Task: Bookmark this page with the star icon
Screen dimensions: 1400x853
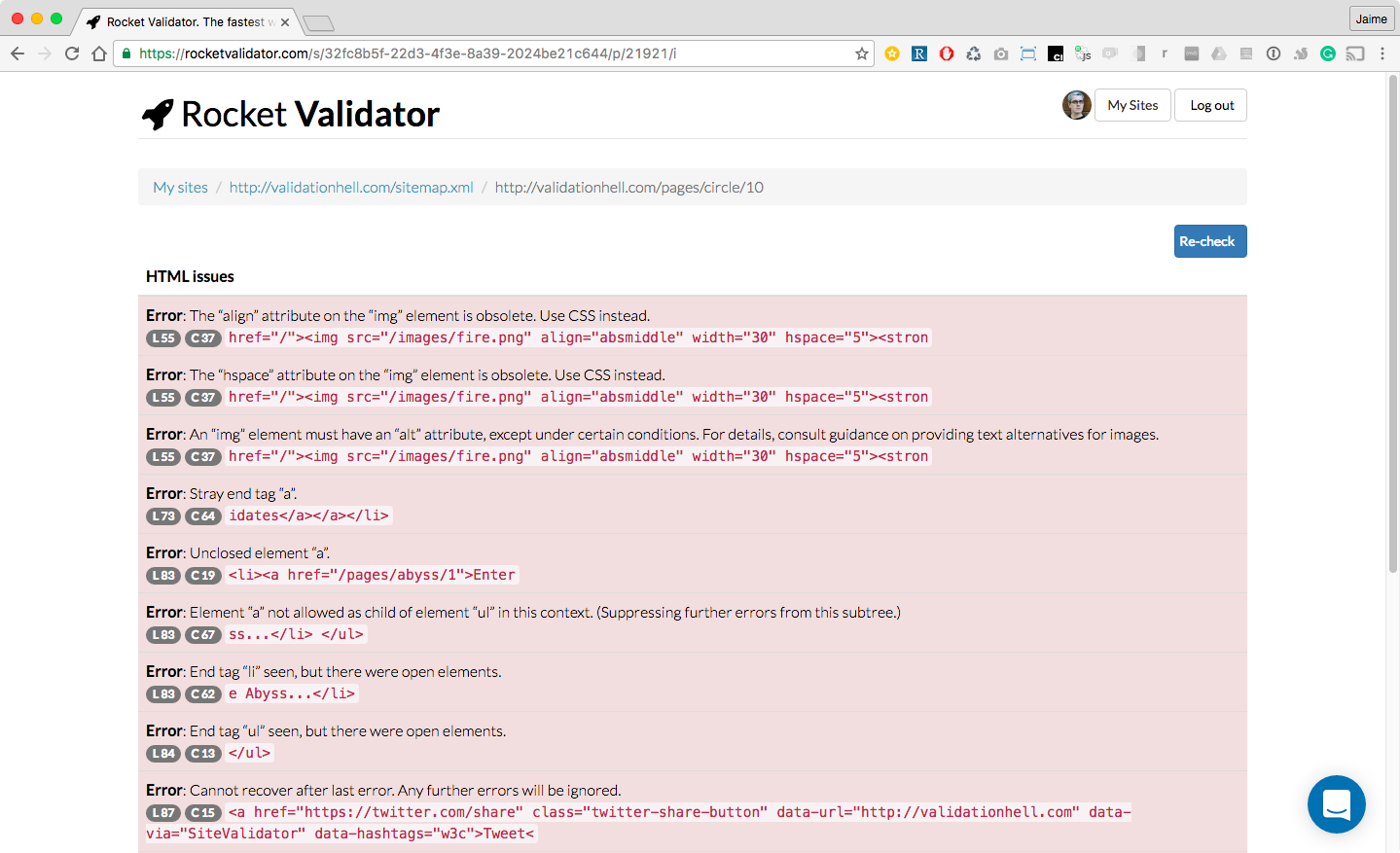Action: click(861, 53)
